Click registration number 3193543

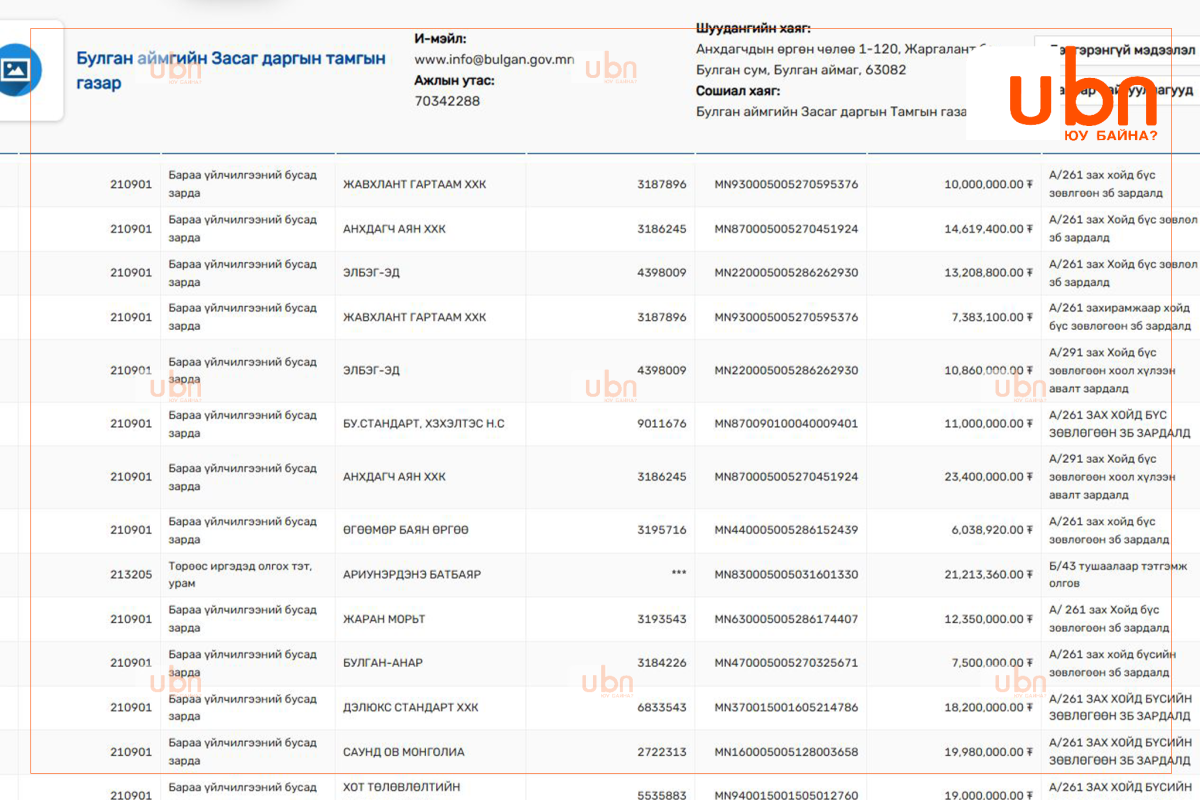coord(662,619)
